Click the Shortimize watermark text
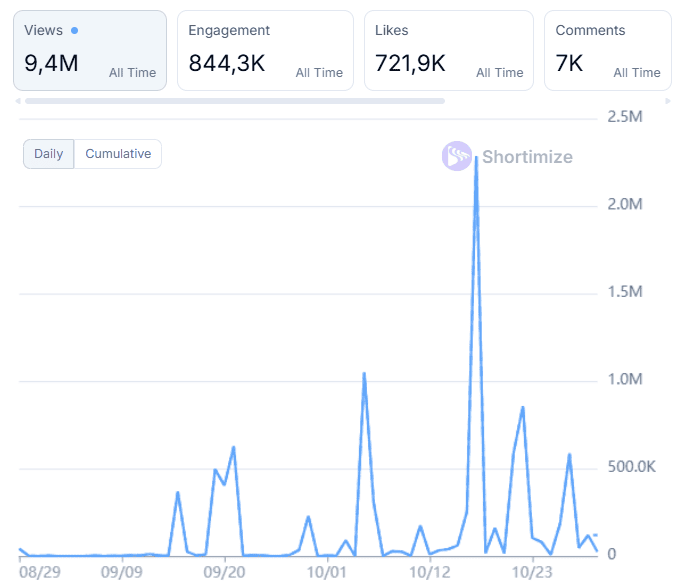 pos(527,157)
